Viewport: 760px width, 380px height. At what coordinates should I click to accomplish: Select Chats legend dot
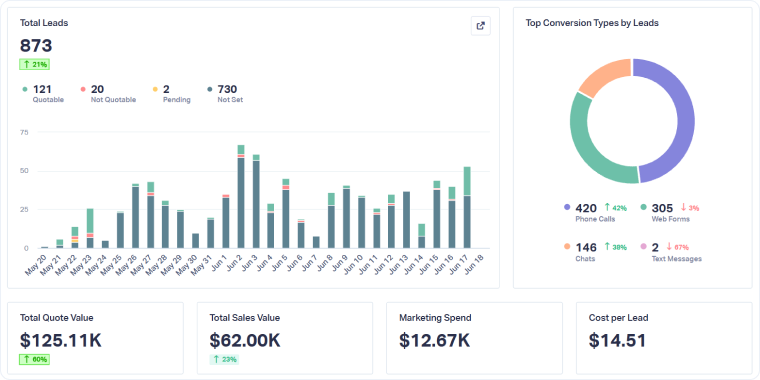[567, 247]
